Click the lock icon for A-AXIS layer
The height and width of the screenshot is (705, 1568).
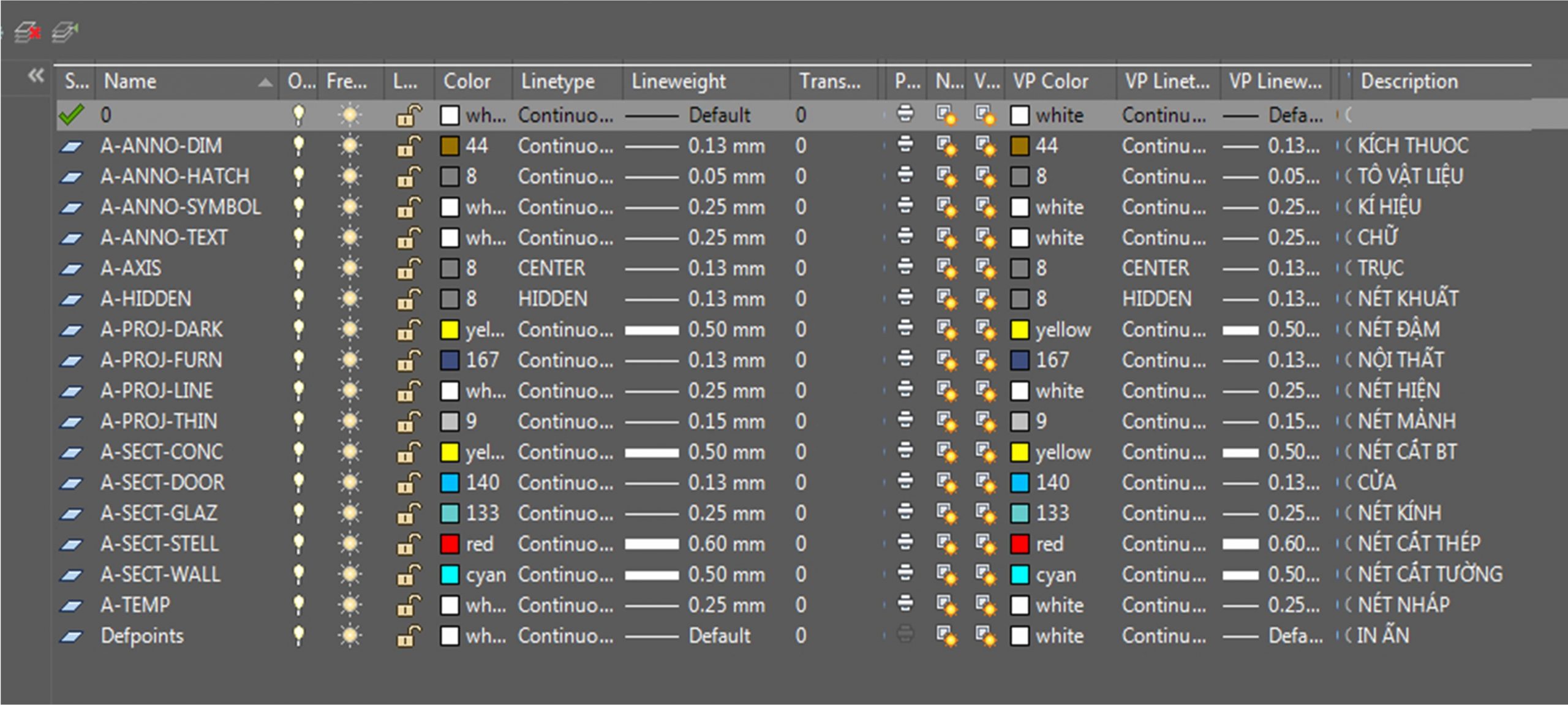click(408, 268)
